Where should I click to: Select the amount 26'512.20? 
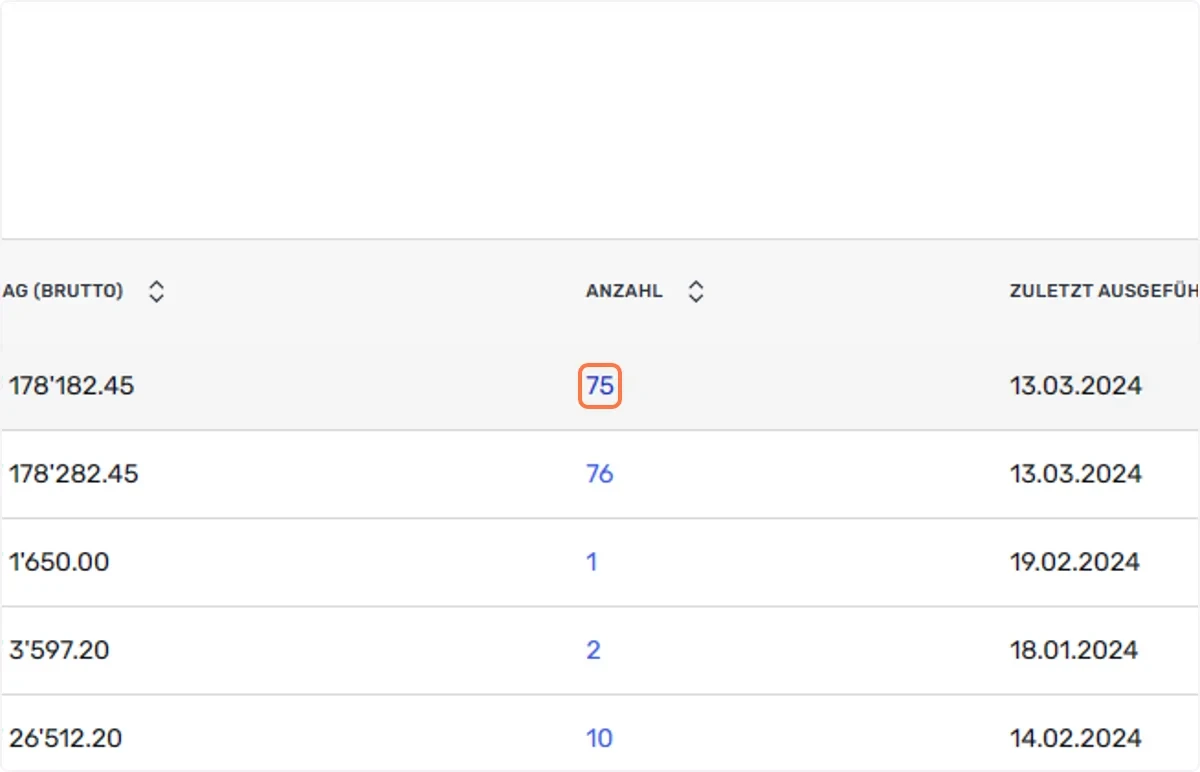pos(65,738)
